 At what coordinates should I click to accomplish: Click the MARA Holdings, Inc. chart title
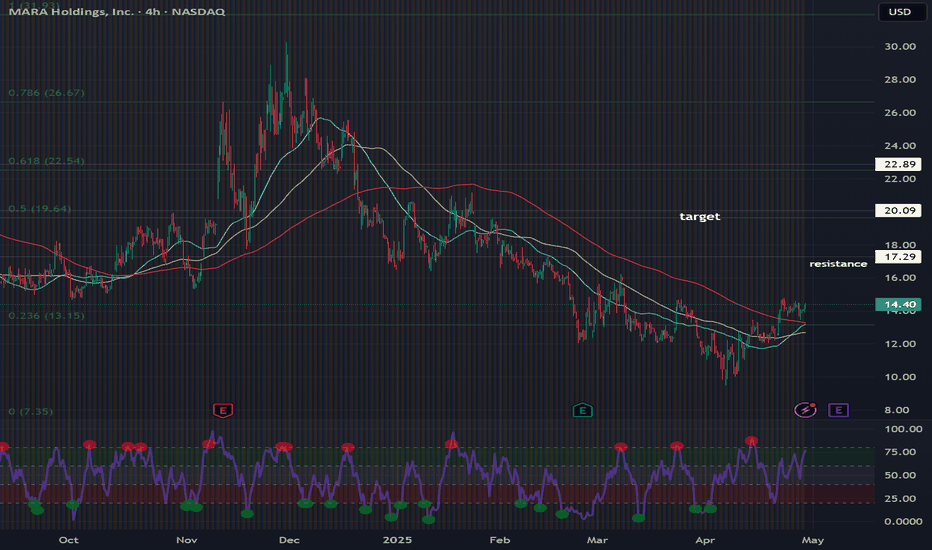117,11
